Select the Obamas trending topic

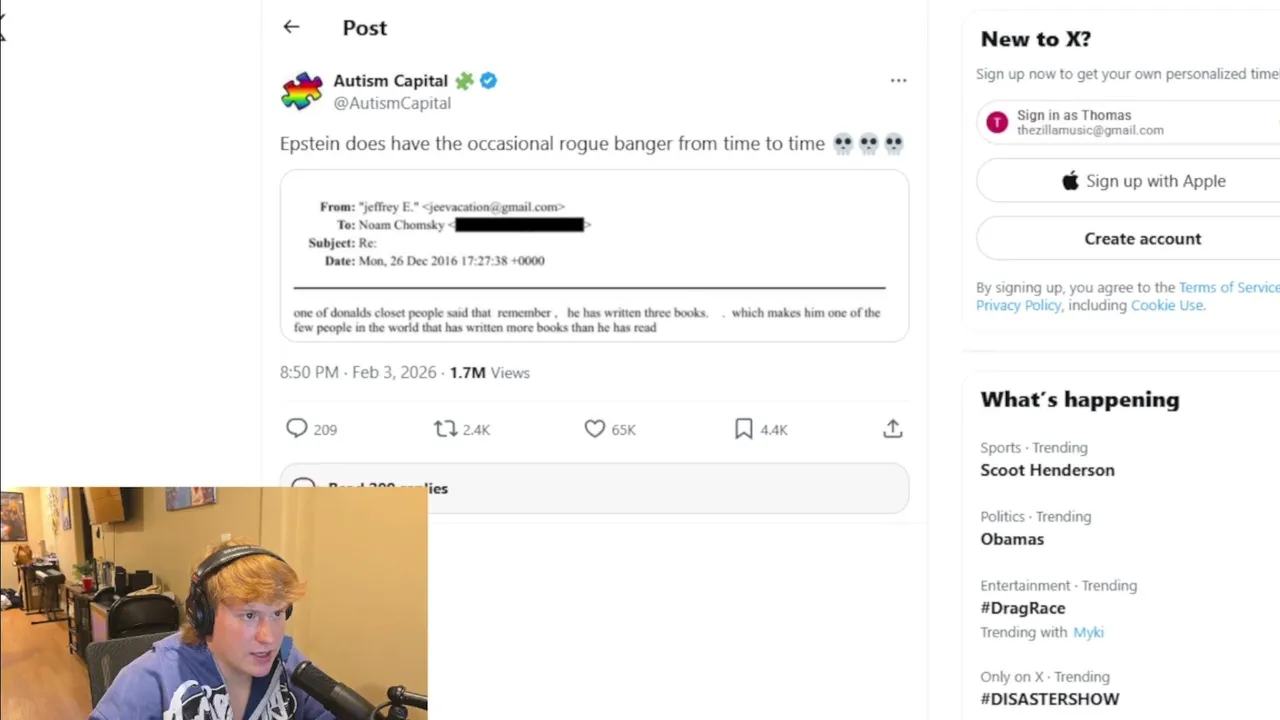(x=1012, y=539)
